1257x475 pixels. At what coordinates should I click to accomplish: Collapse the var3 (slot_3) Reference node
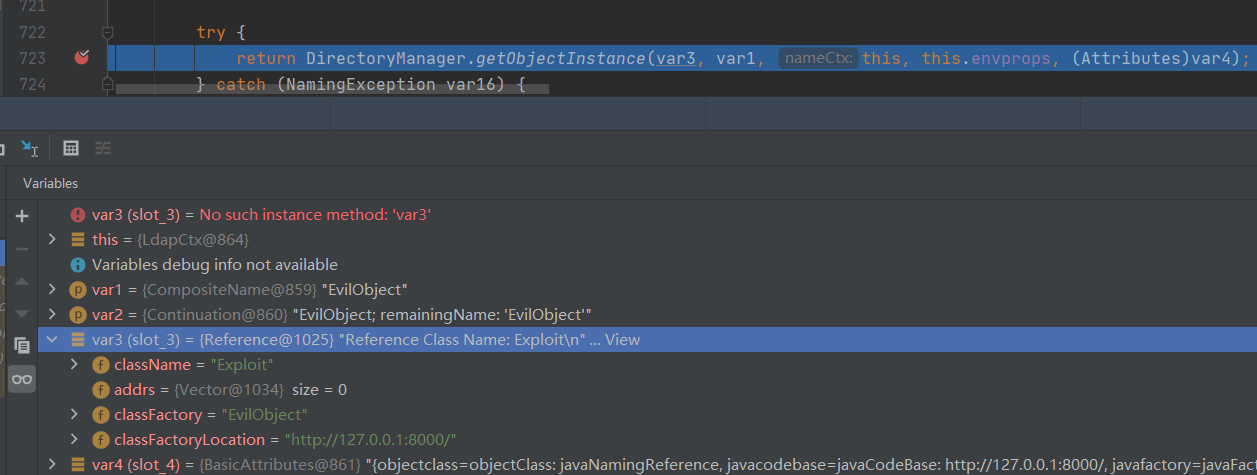tap(53, 340)
